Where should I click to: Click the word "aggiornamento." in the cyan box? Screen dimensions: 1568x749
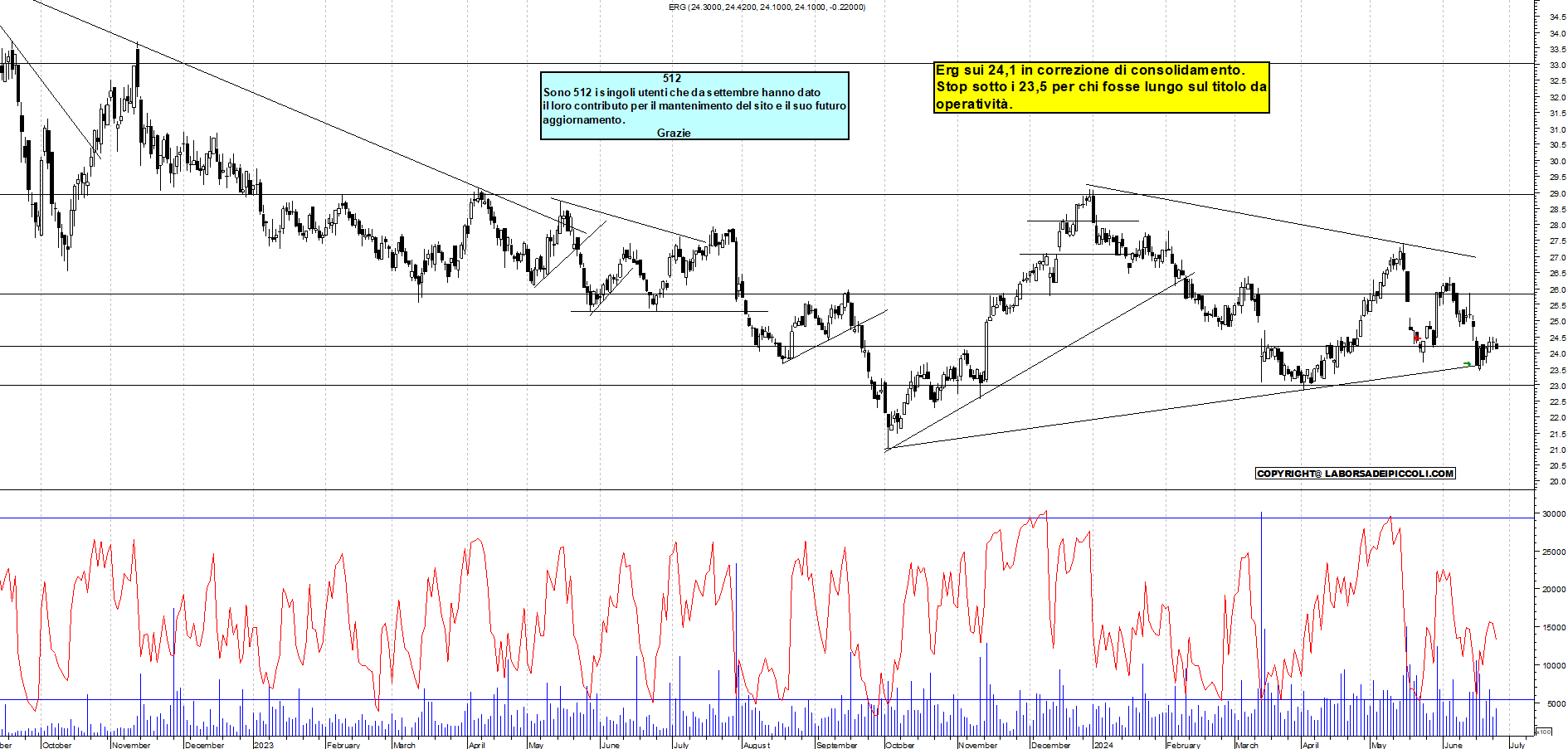584,120
